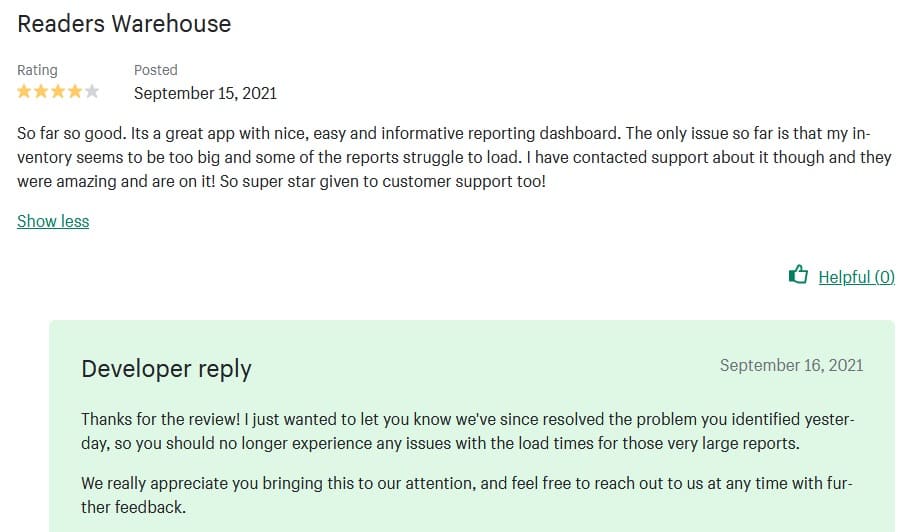Select the fourth gold rating star
Screen dimensions: 917x532
[75, 91]
